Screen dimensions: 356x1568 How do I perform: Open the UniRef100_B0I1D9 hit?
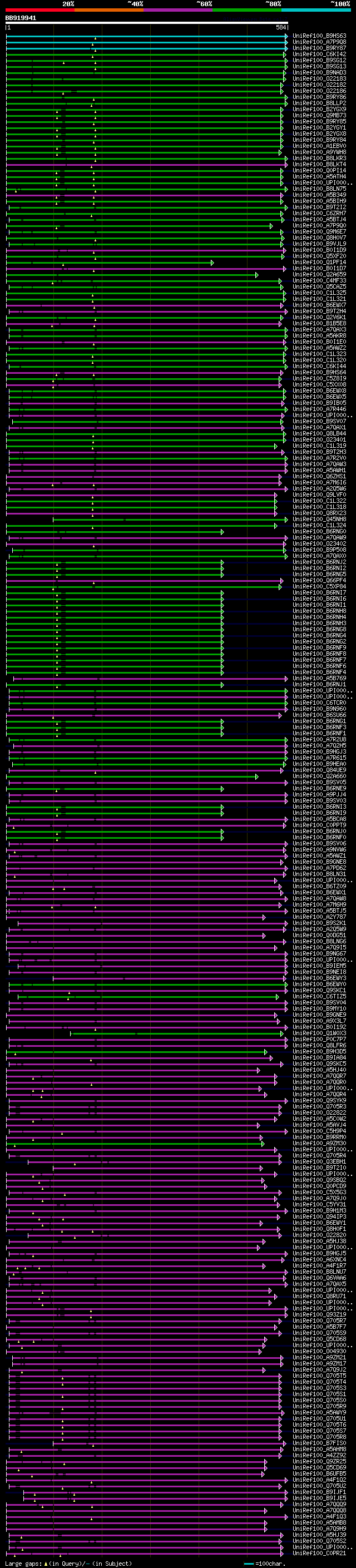tap(319, 250)
